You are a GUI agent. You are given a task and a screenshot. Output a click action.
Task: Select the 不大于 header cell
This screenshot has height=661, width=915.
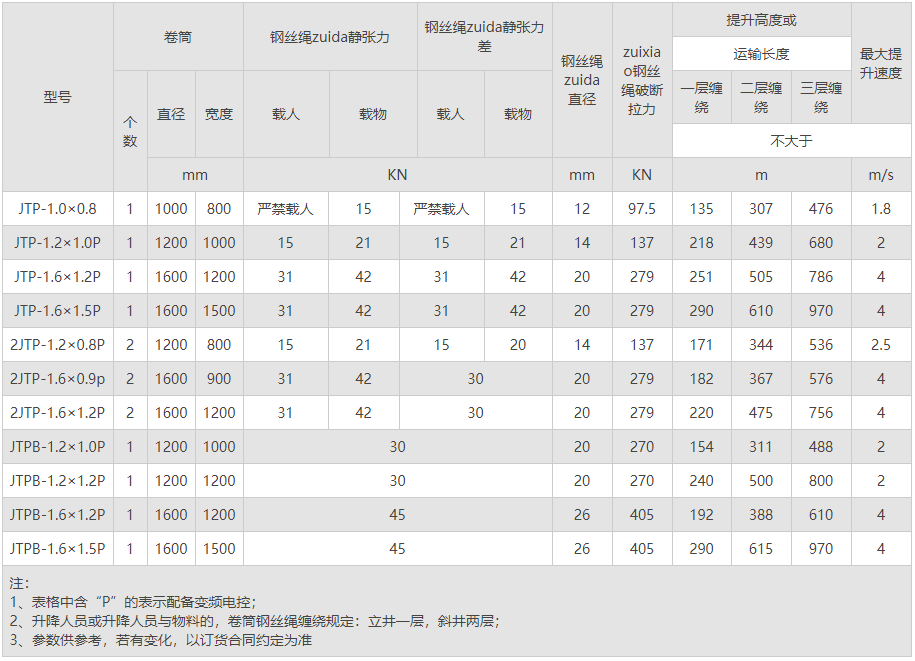pos(791,141)
